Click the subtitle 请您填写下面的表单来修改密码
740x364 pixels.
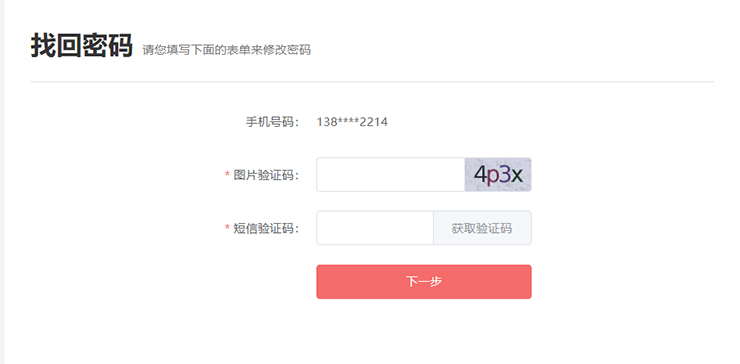[x=227, y=50]
